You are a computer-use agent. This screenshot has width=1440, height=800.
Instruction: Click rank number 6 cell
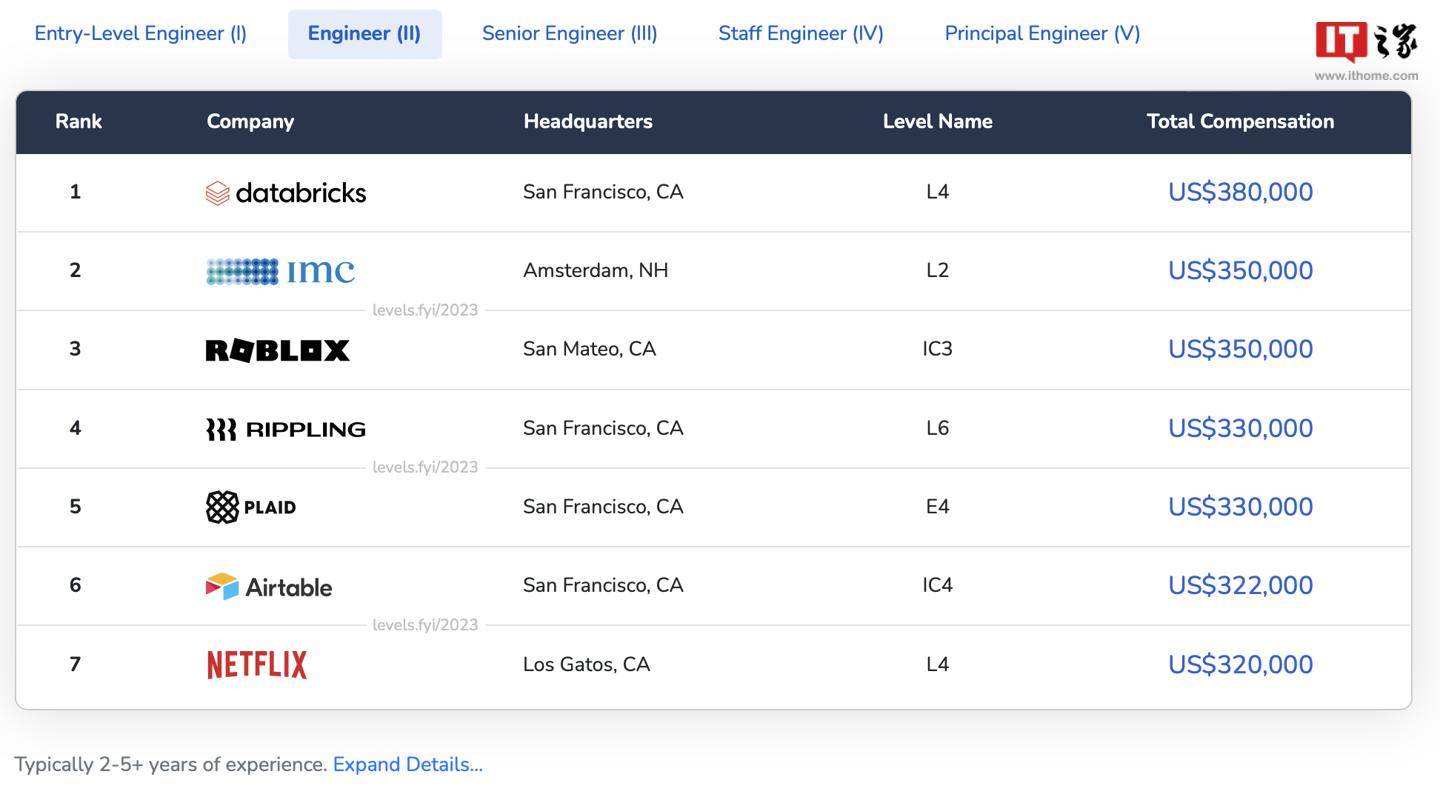point(75,585)
